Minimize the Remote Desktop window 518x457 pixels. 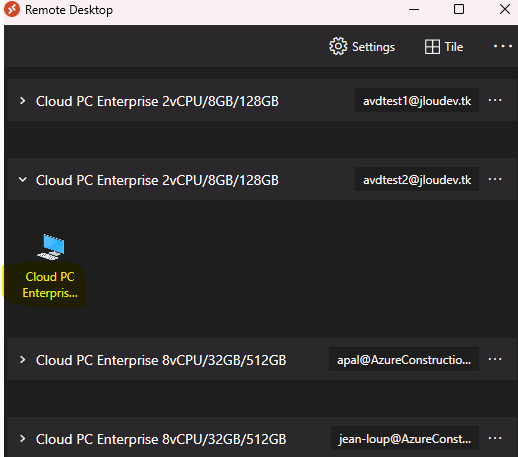click(x=414, y=9)
